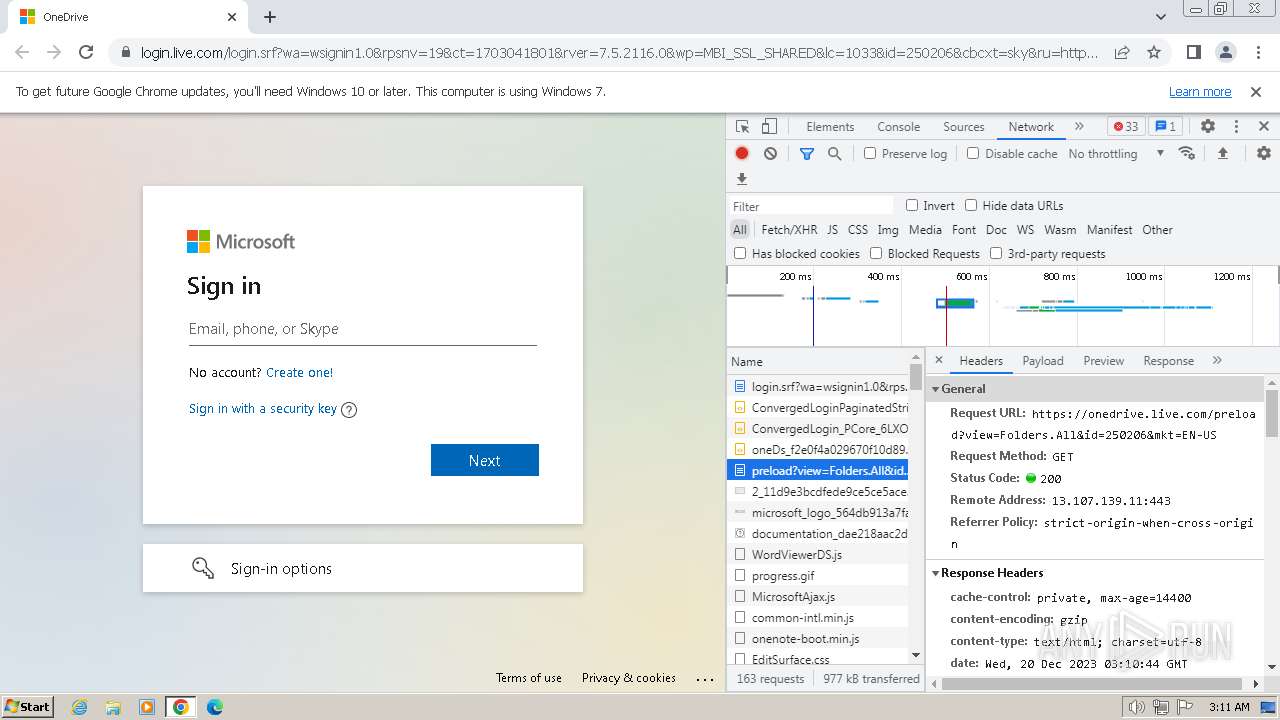Viewport: 1280px width, 720px height.
Task: Open security key help question mark
Action: point(349,409)
